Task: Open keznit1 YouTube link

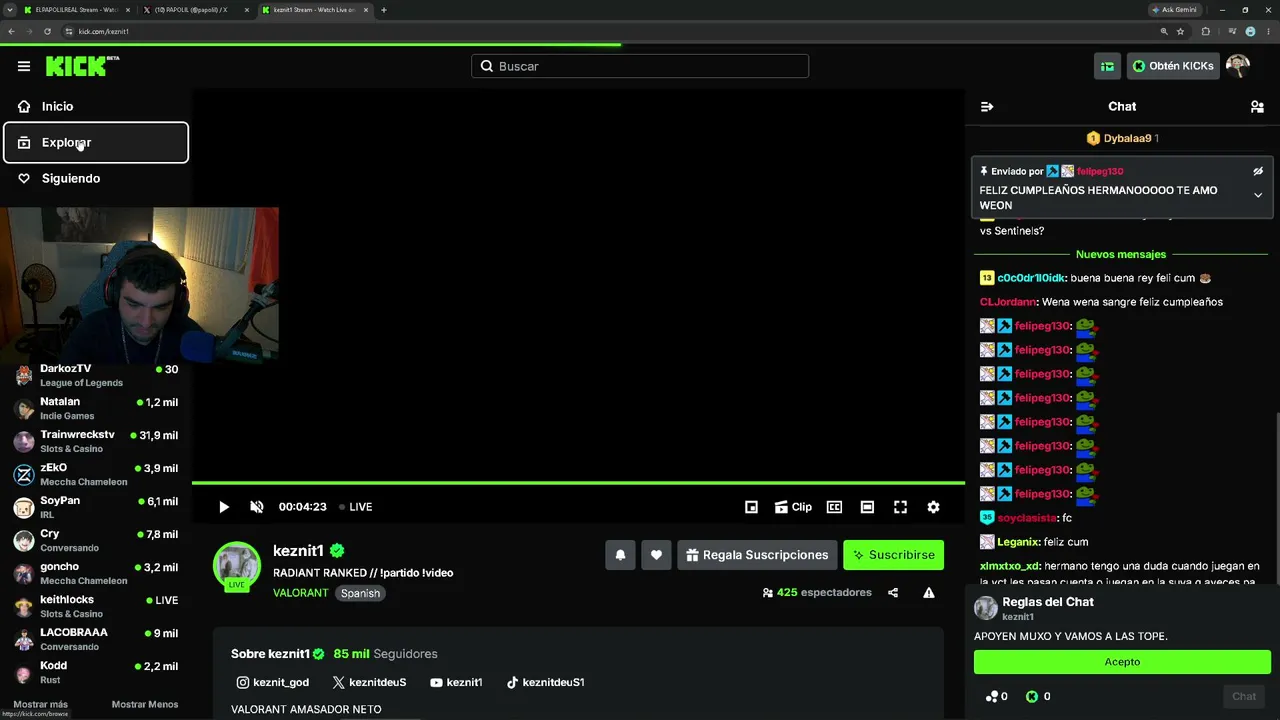Action: point(456,682)
